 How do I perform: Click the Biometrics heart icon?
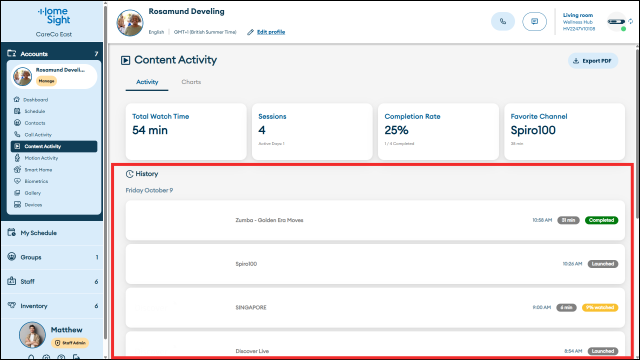[x=17, y=181]
